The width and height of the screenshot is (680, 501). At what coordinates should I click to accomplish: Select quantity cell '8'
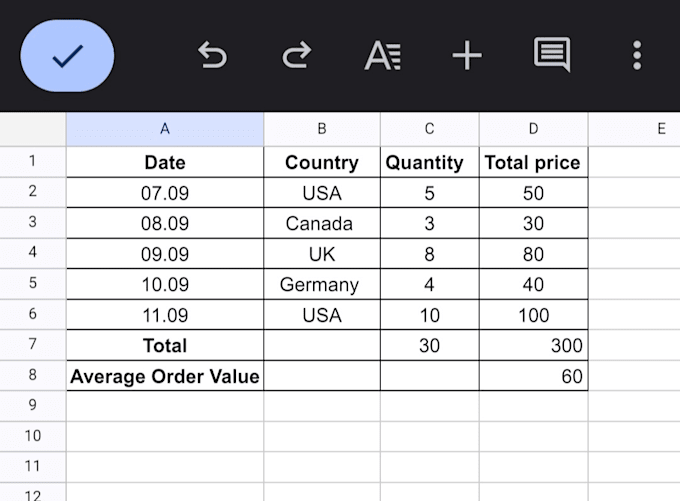point(429,253)
